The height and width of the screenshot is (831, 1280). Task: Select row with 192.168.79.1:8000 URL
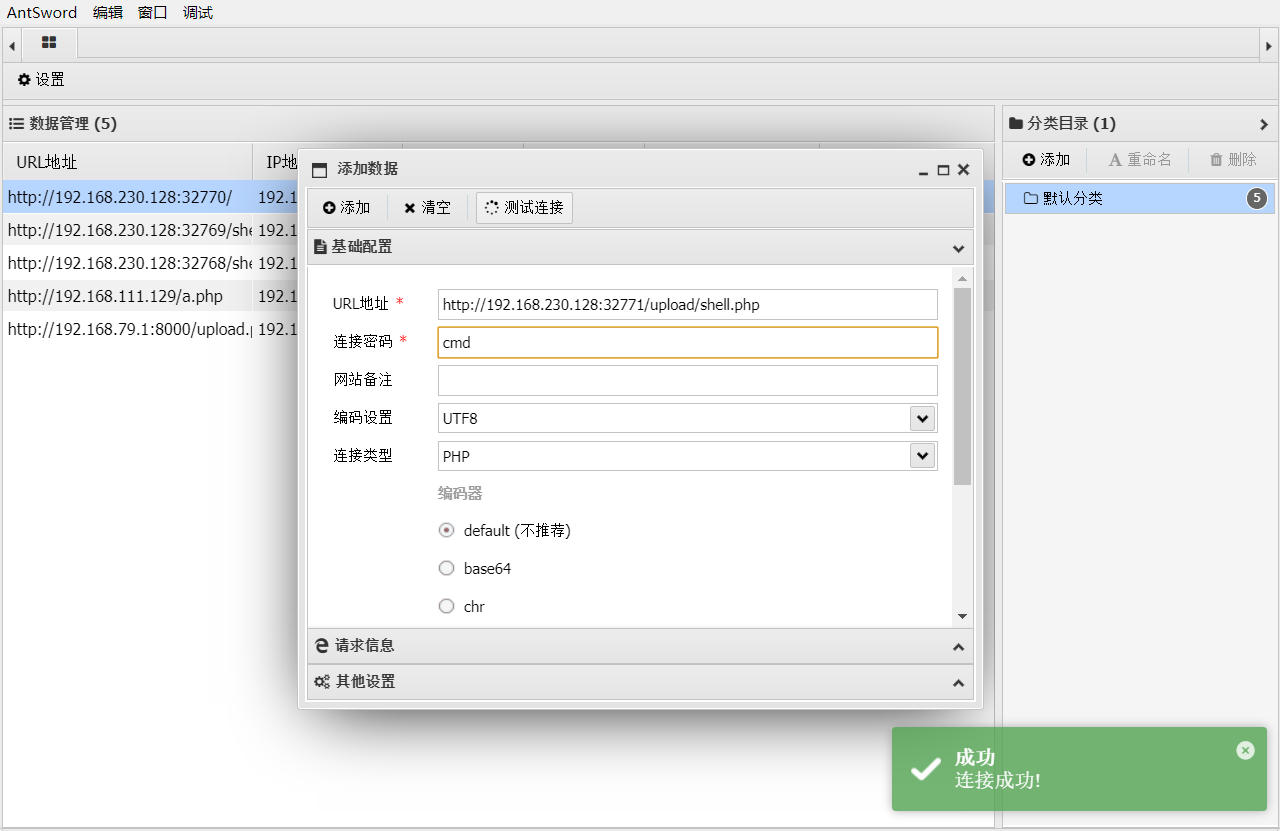[128, 329]
